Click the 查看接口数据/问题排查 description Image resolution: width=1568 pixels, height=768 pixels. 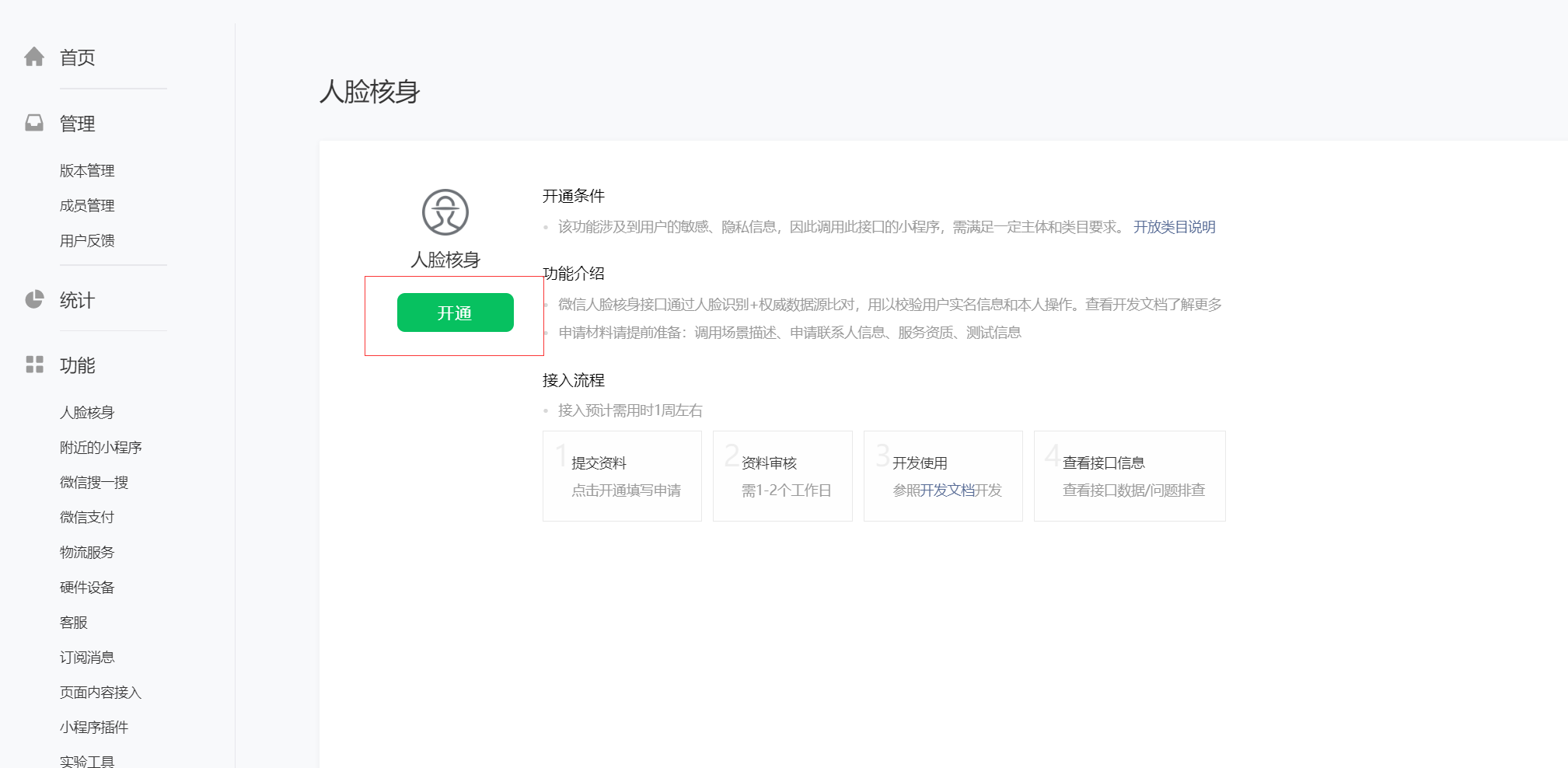pyautogui.click(x=1134, y=490)
